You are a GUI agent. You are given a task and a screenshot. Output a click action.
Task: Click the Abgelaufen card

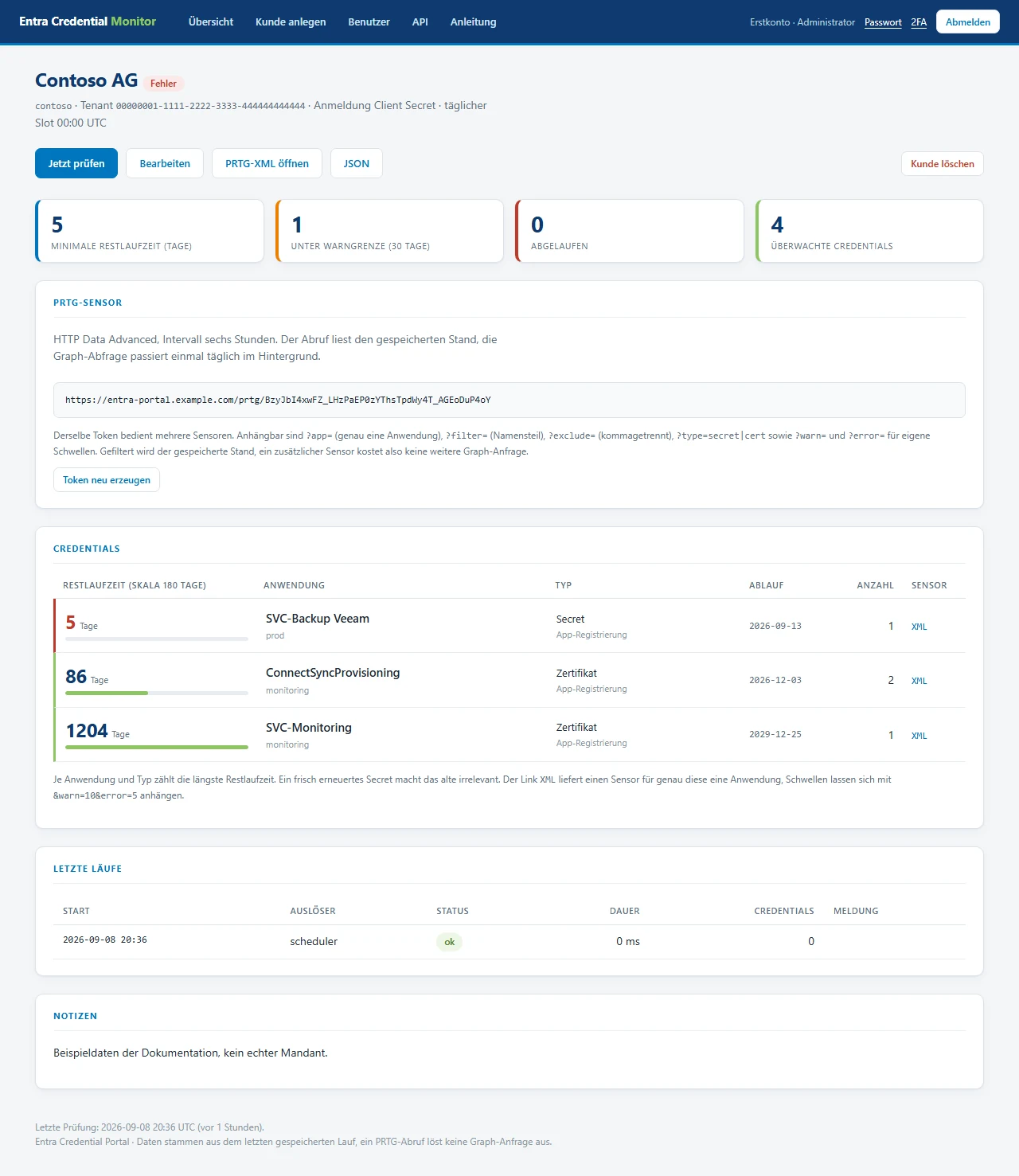point(630,231)
